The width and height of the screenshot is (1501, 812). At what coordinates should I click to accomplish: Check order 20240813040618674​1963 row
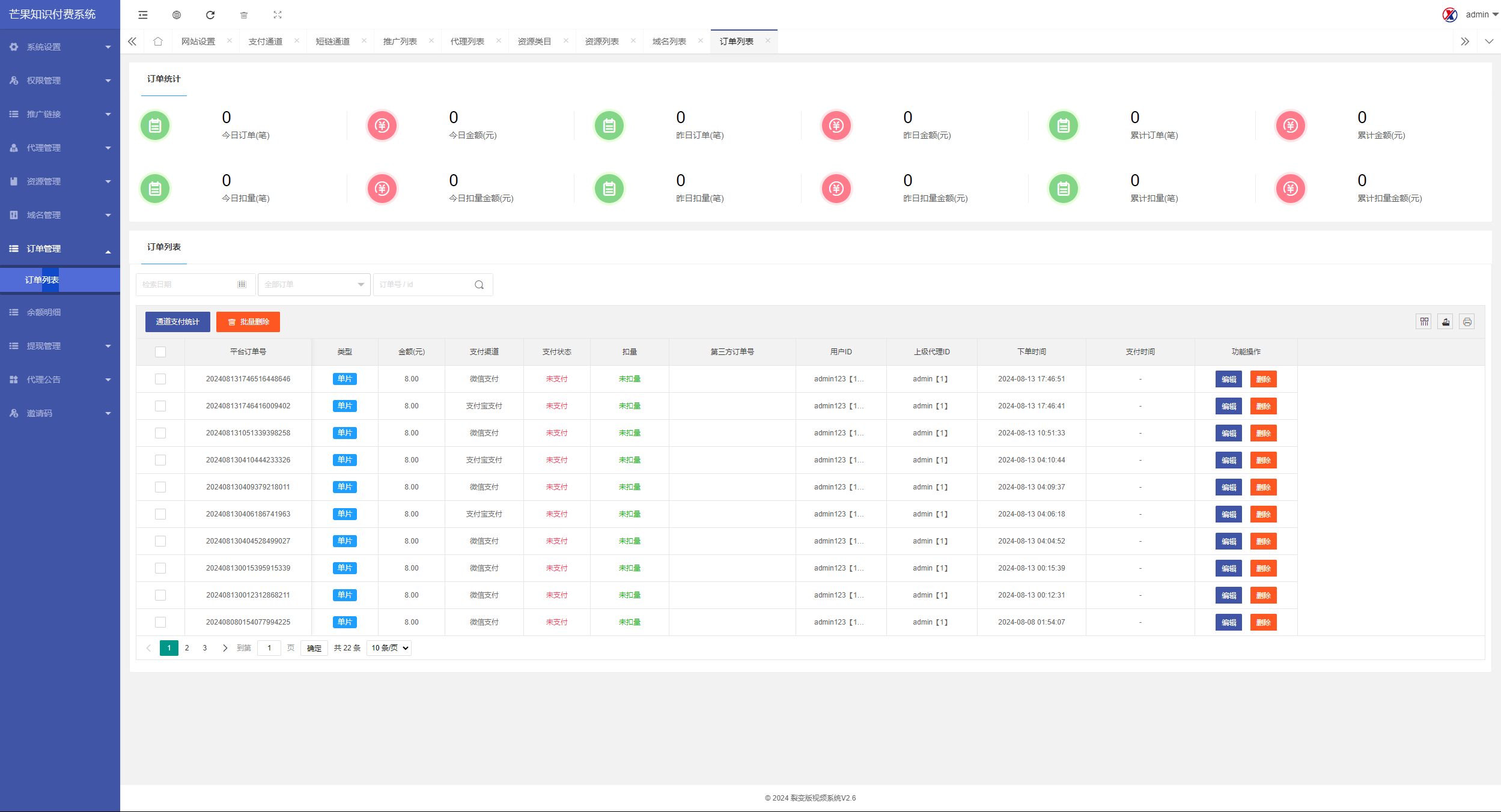(x=160, y=514)
